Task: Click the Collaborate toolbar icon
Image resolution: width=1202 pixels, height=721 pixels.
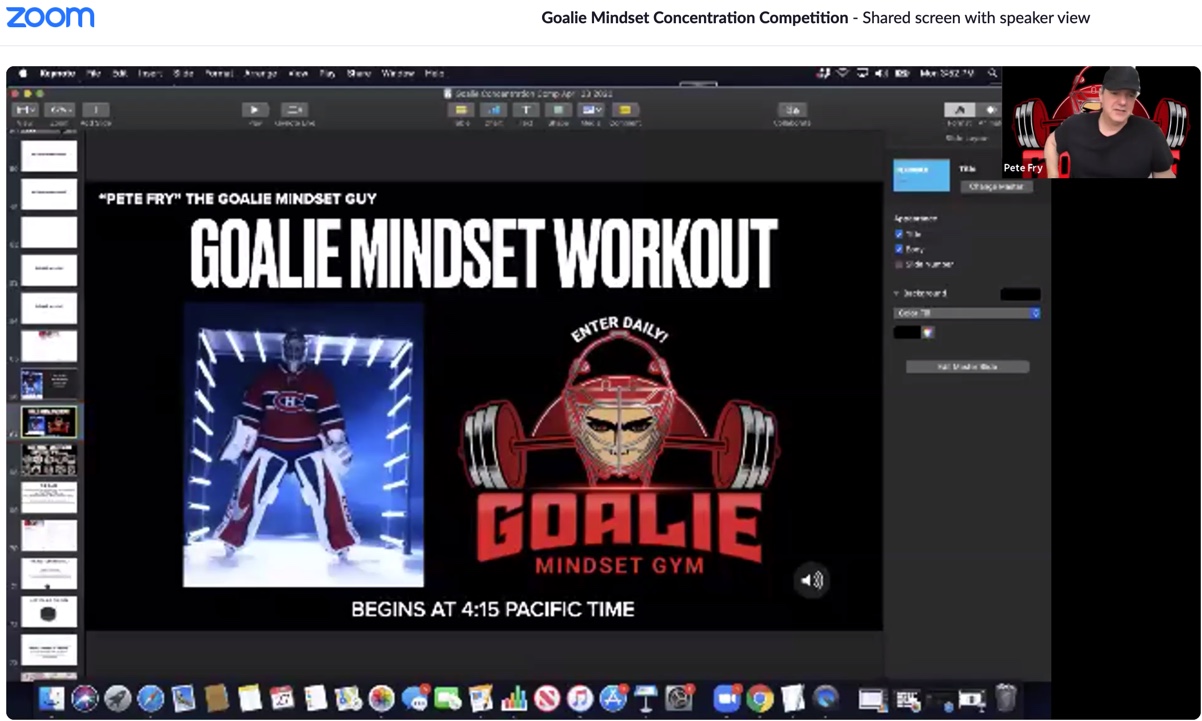Action: pyautogui.click(x=792, y=110)
